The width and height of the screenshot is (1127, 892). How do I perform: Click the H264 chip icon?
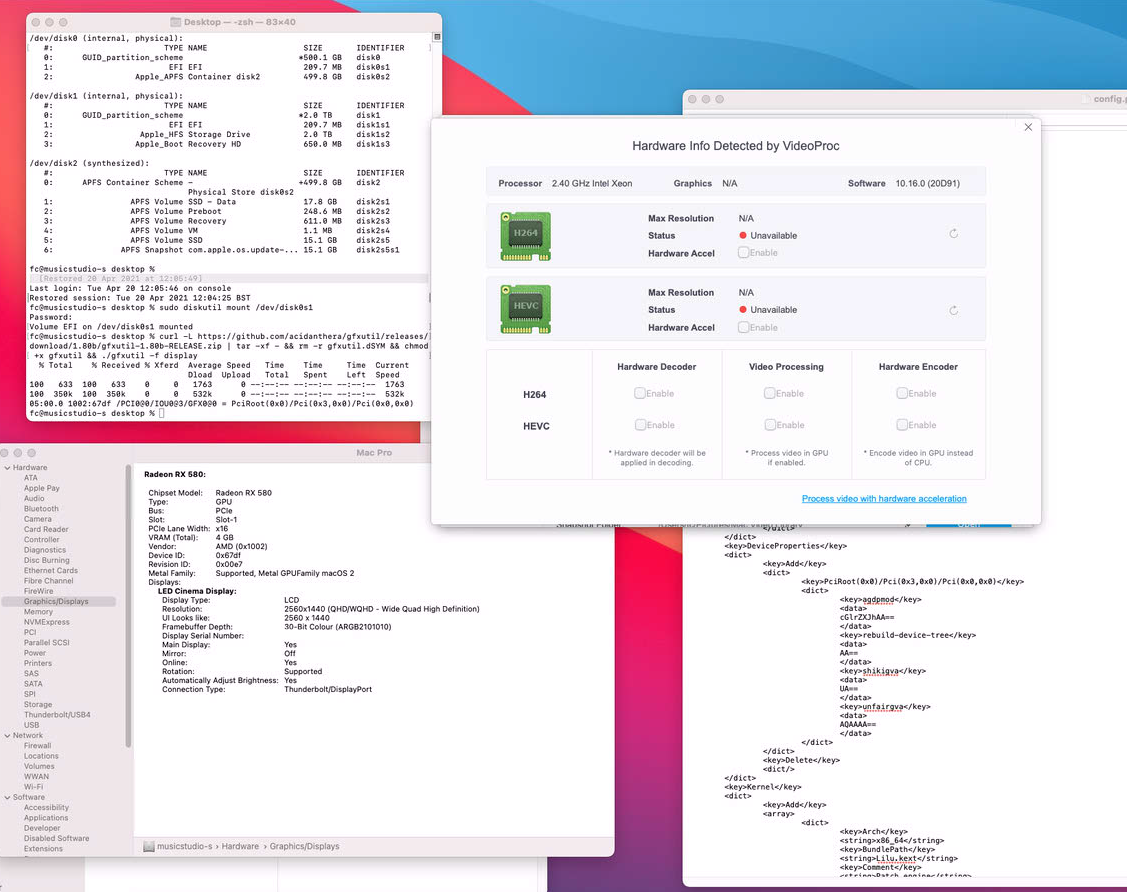pyautogui.click(x=525, y=236)
